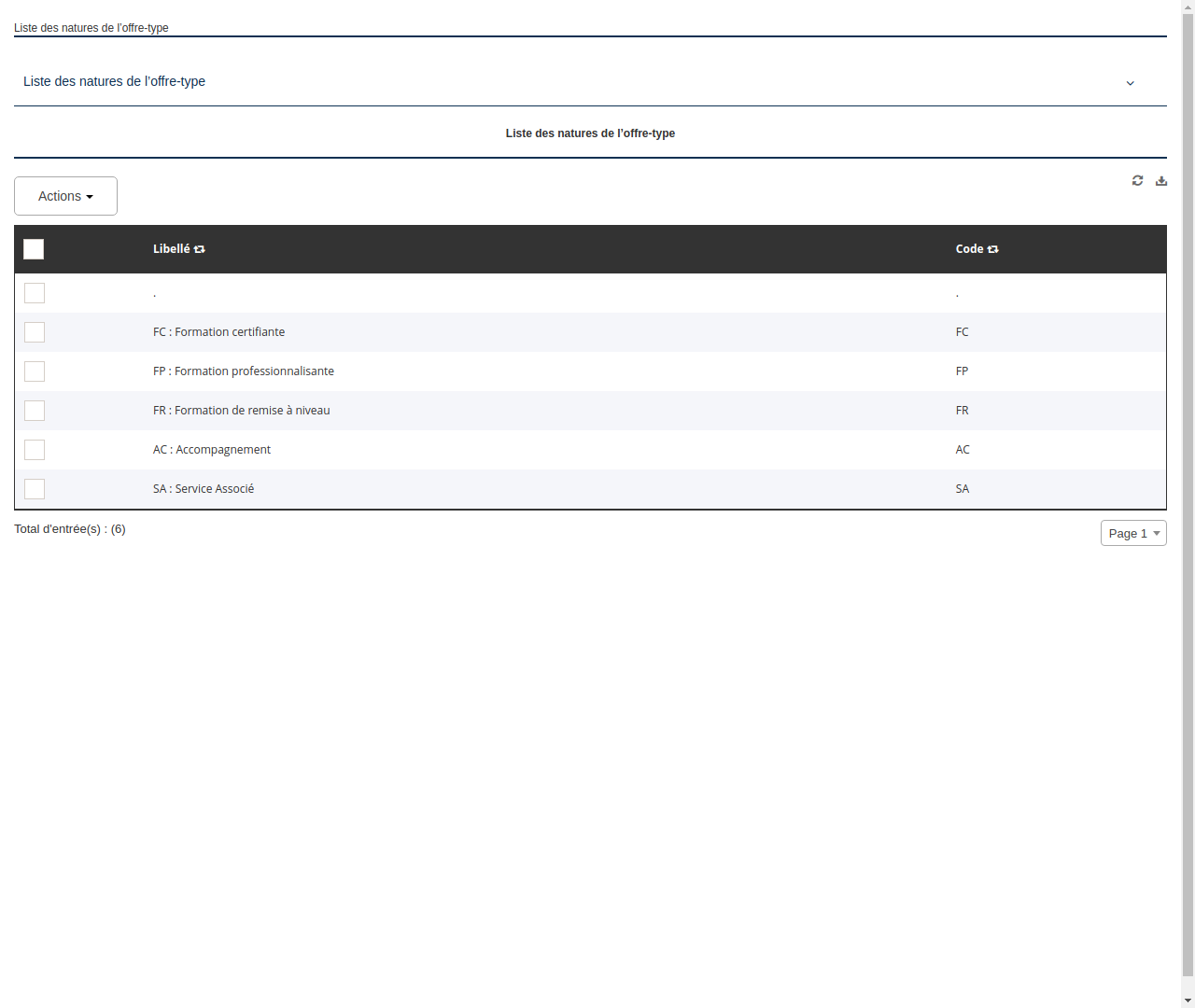Check the select-all checkbox in table header
1195x1008 pixels.
(34, 249)
